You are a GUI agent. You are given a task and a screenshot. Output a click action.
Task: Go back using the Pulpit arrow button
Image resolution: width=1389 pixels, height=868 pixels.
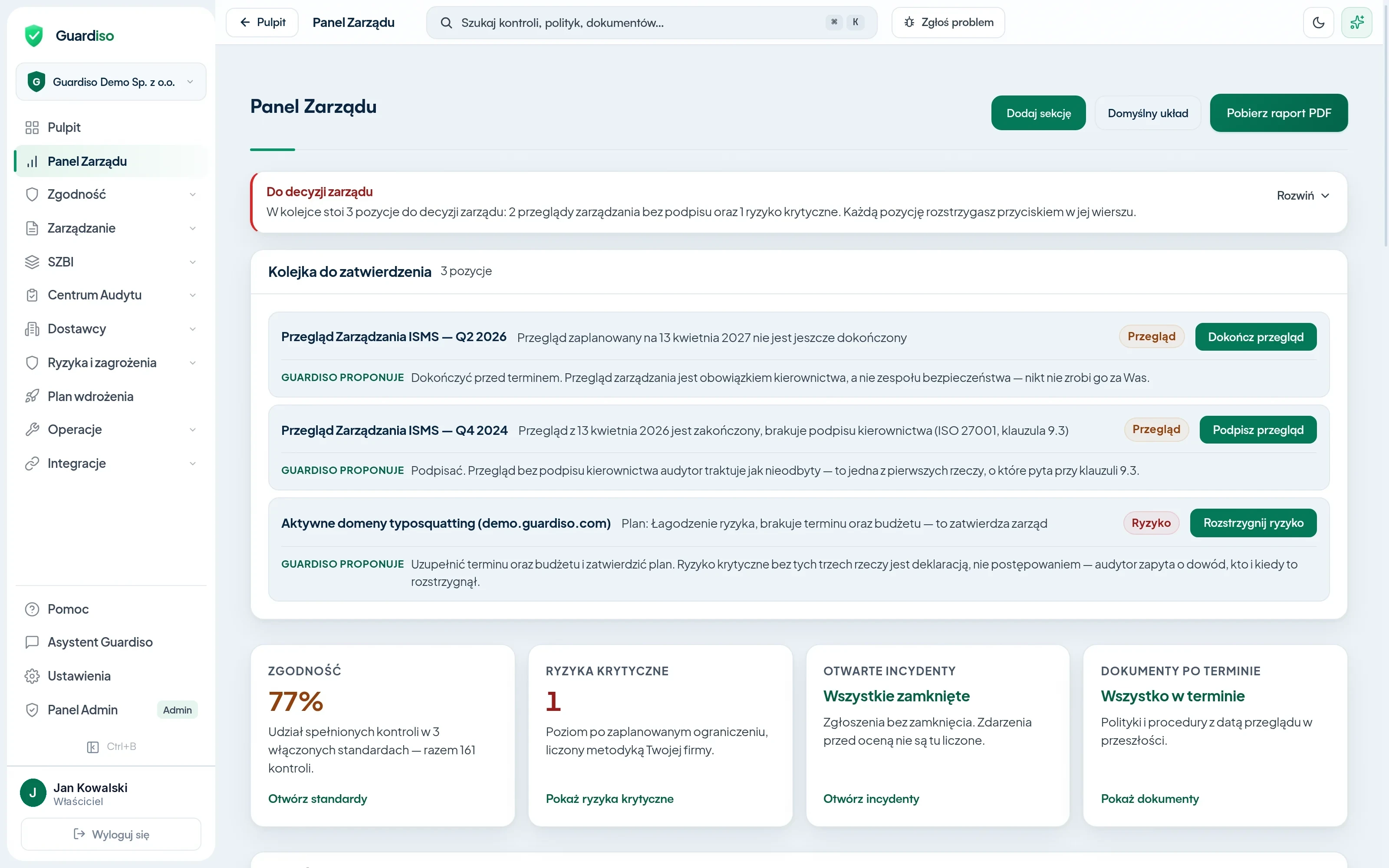click(262, 23)
